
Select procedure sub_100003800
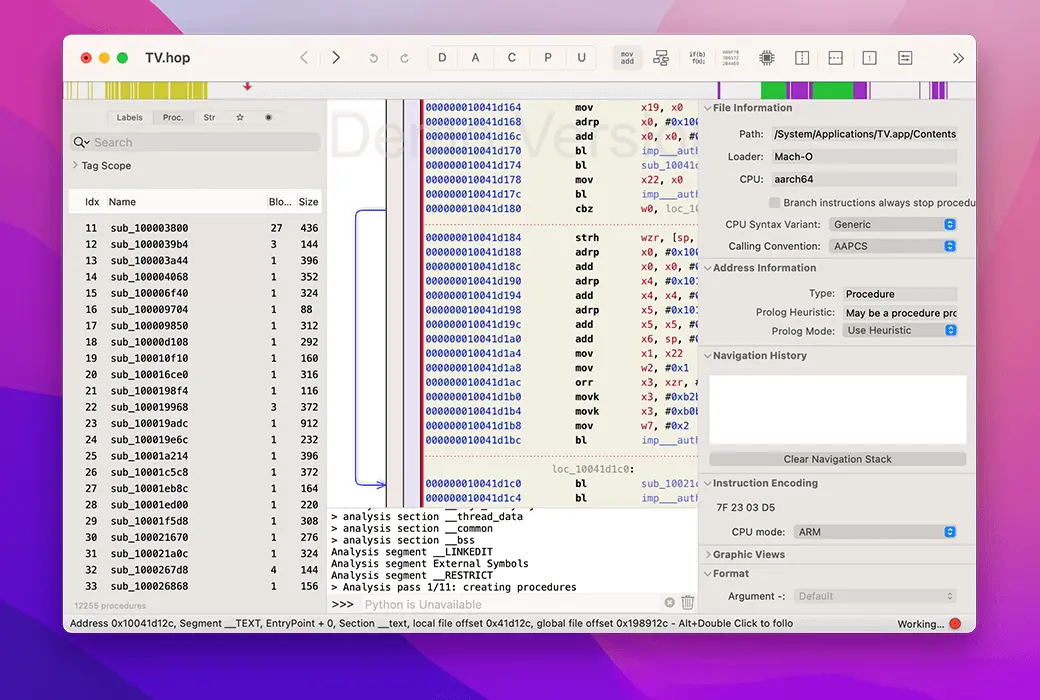click(x=195, y=228)
